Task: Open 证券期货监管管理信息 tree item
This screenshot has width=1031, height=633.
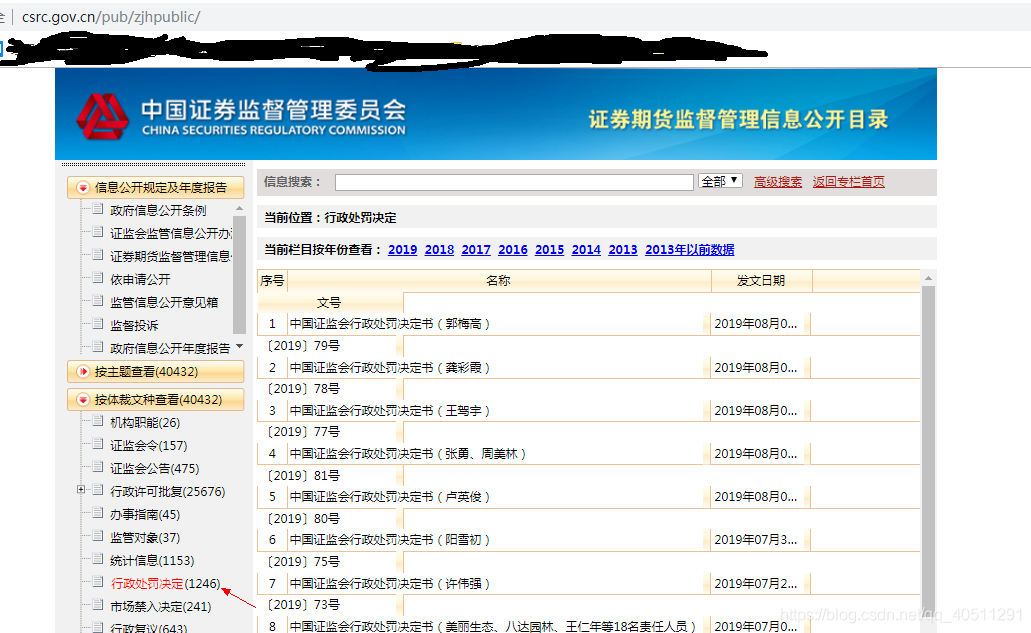Action: (171, 256)
